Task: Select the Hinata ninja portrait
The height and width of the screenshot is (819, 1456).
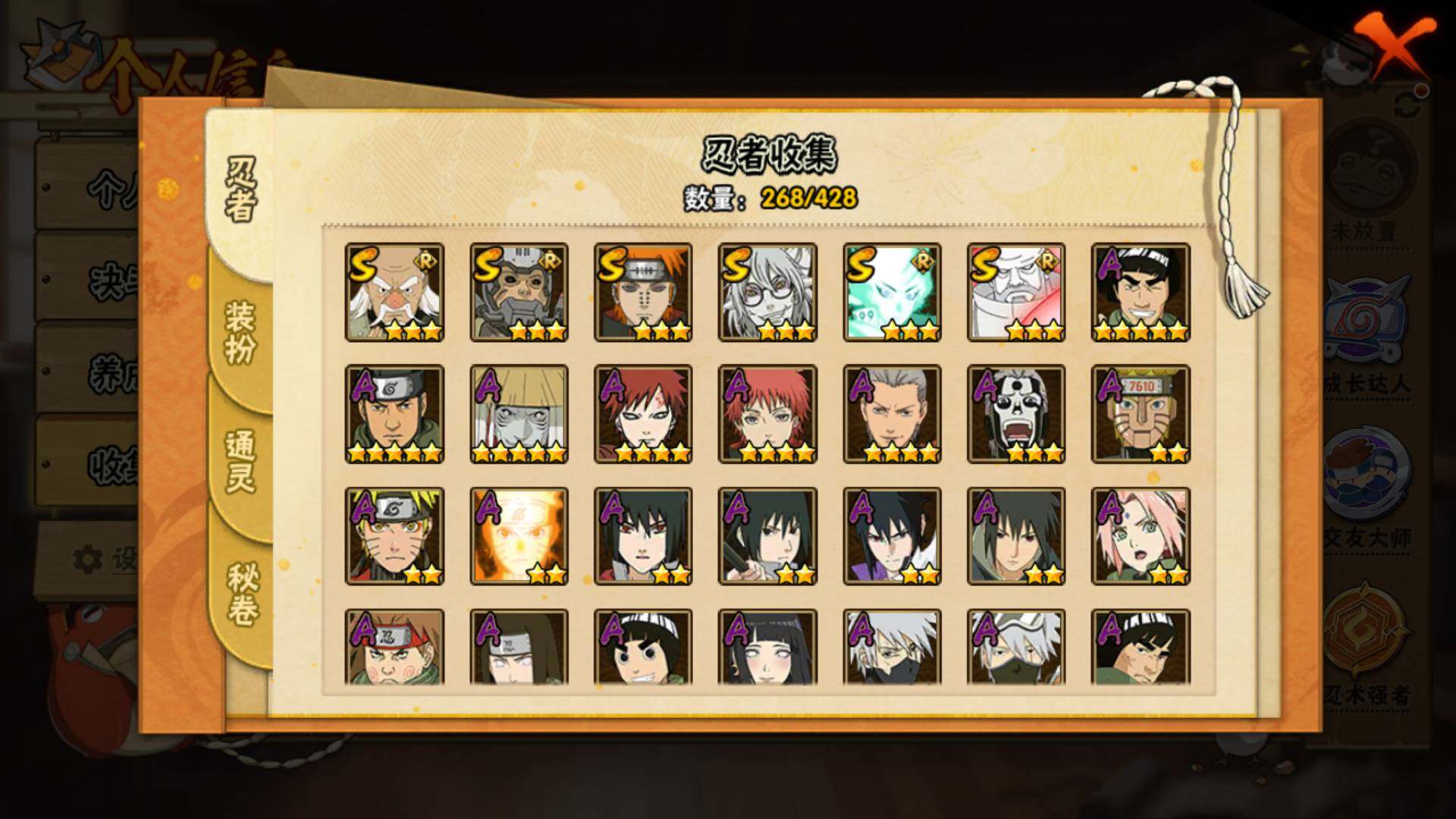Action: pos(767,647)
